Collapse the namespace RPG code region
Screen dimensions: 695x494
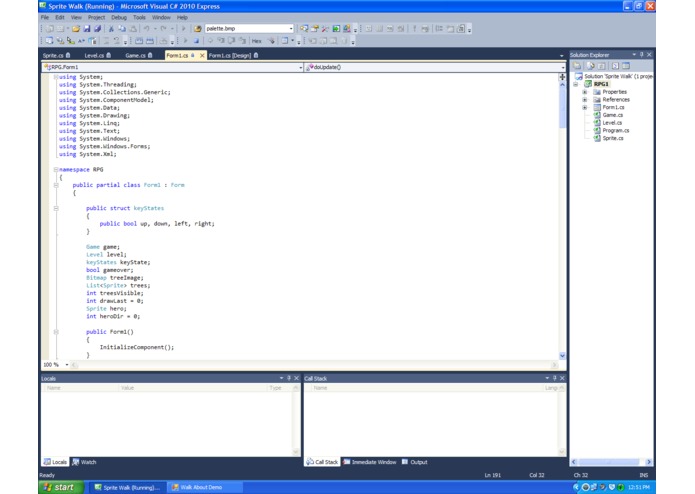click(x=56, y=170)
